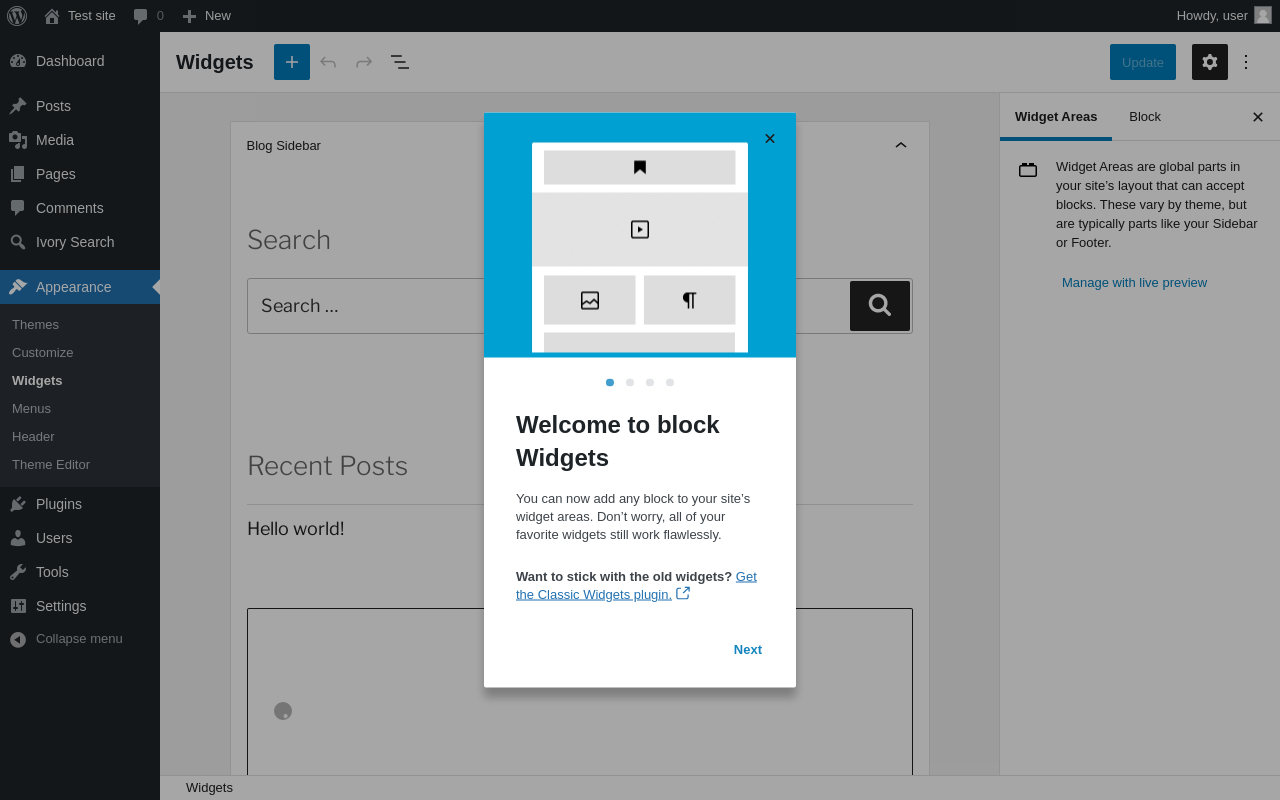
Task: Open the Plugins menu item
Action: coord(59,504)
